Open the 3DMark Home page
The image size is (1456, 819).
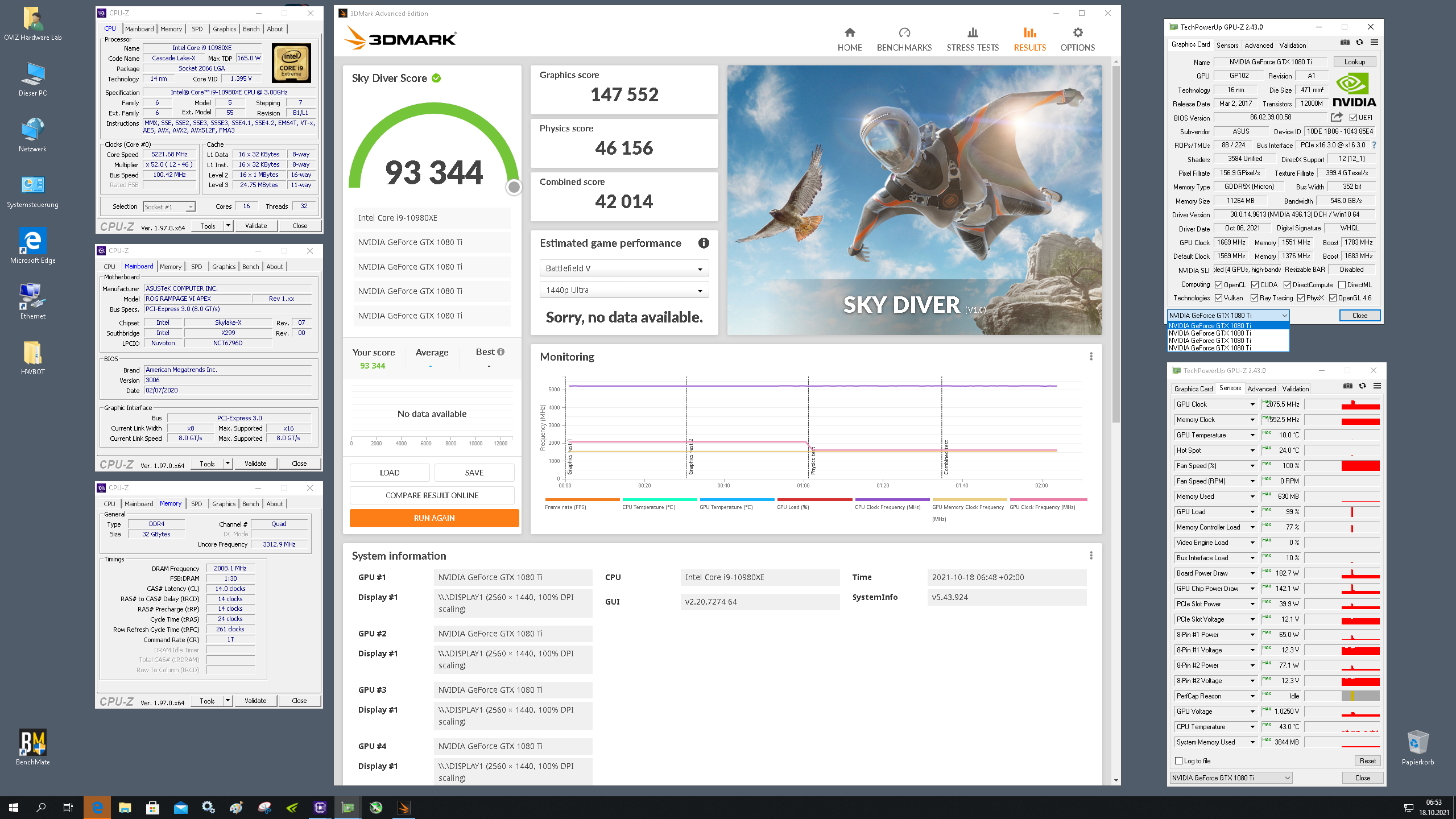[850, 39]
